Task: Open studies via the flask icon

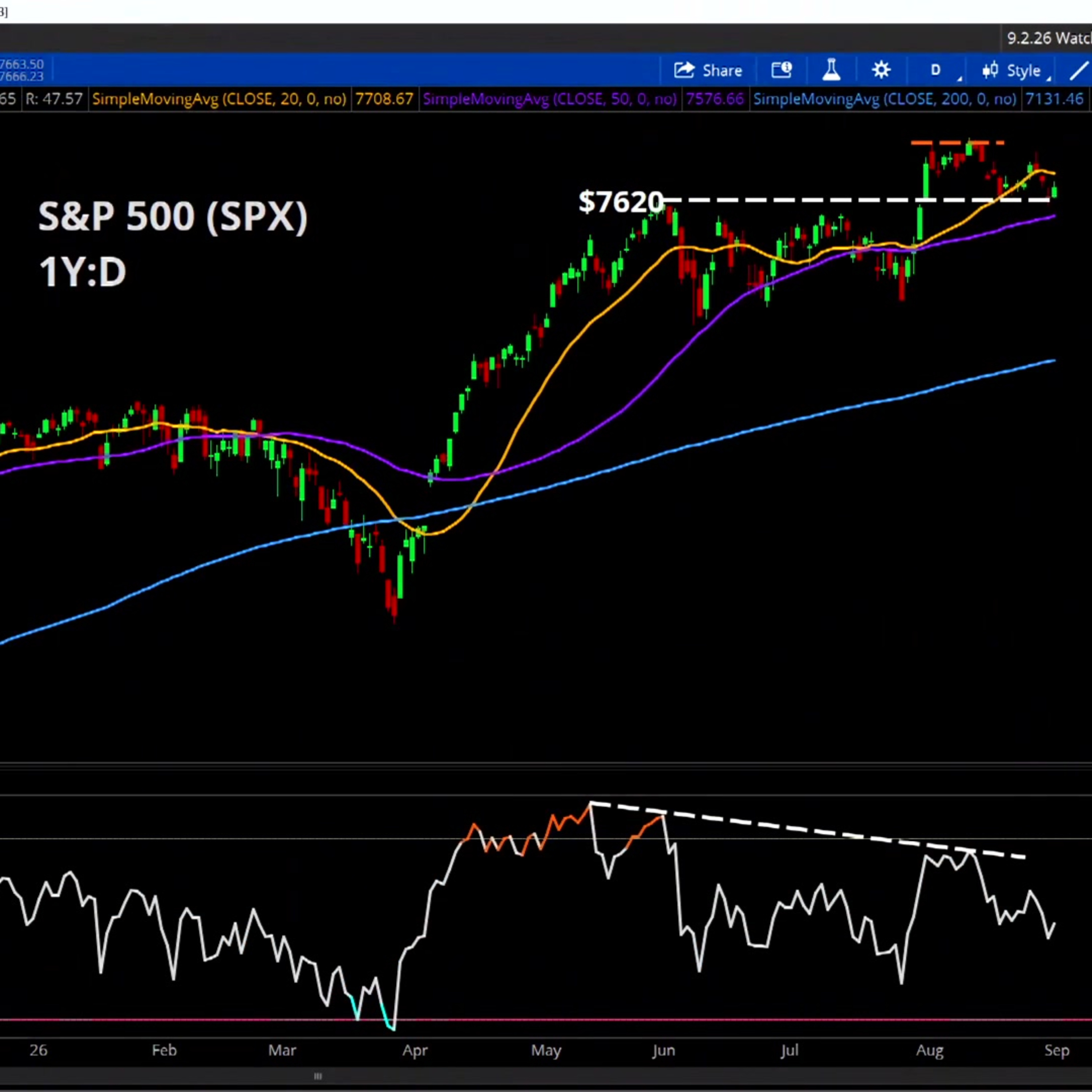Action: click(x=831, y=71)
